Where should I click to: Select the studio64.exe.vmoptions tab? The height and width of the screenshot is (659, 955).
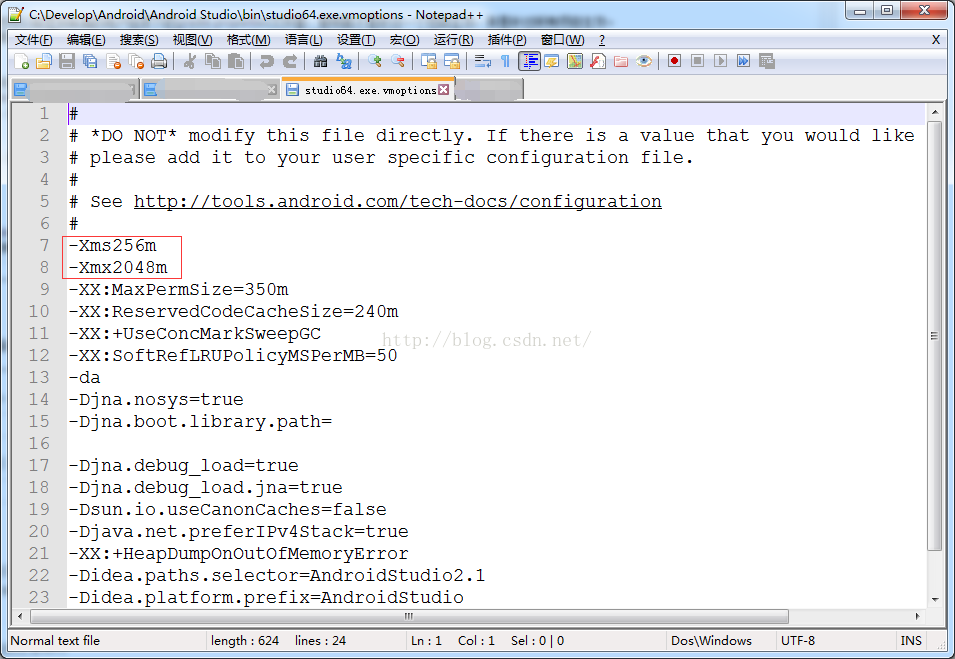(368, 90)
